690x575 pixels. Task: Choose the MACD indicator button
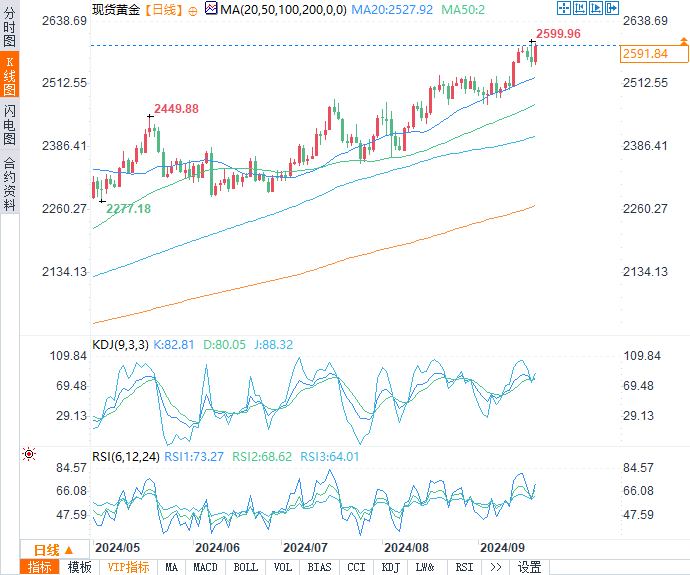click(206, 567)
